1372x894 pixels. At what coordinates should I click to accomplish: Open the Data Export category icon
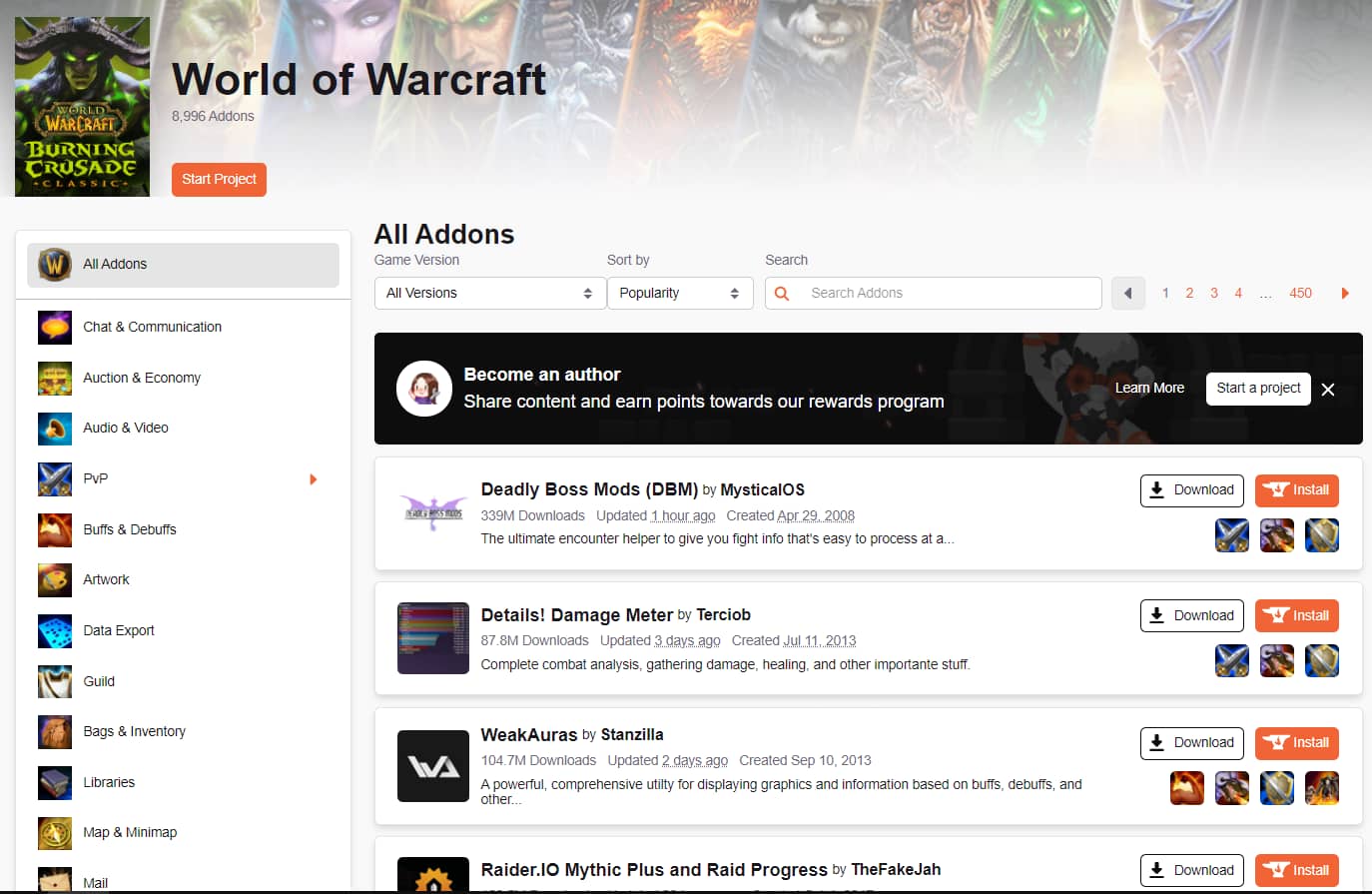[x=55, y=630]
